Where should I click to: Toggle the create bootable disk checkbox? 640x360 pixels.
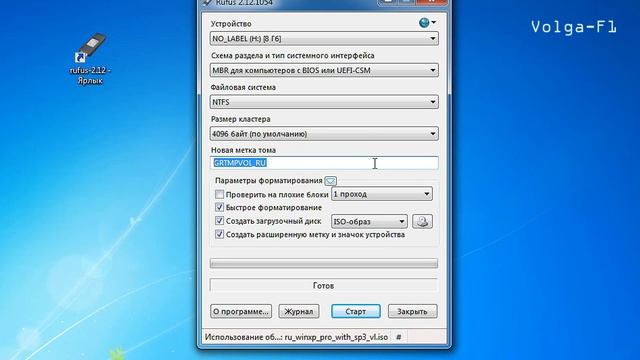[x=219, y=221]
